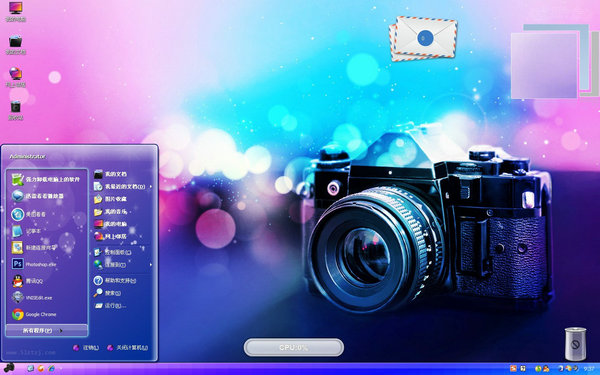Open Help and Support in start menu
The image size is (600, 375).
tap(115, 280)
